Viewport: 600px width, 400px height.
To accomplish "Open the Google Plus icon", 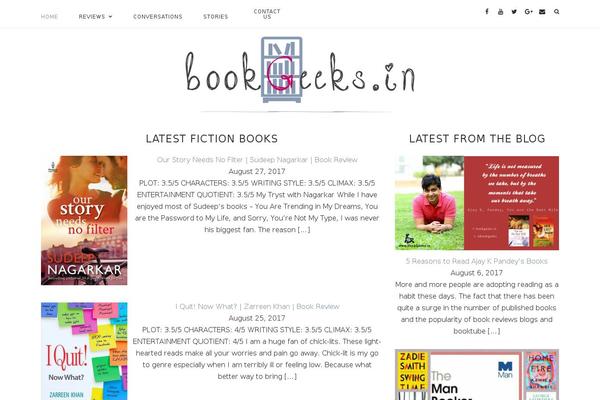I will tap(528, 11).
